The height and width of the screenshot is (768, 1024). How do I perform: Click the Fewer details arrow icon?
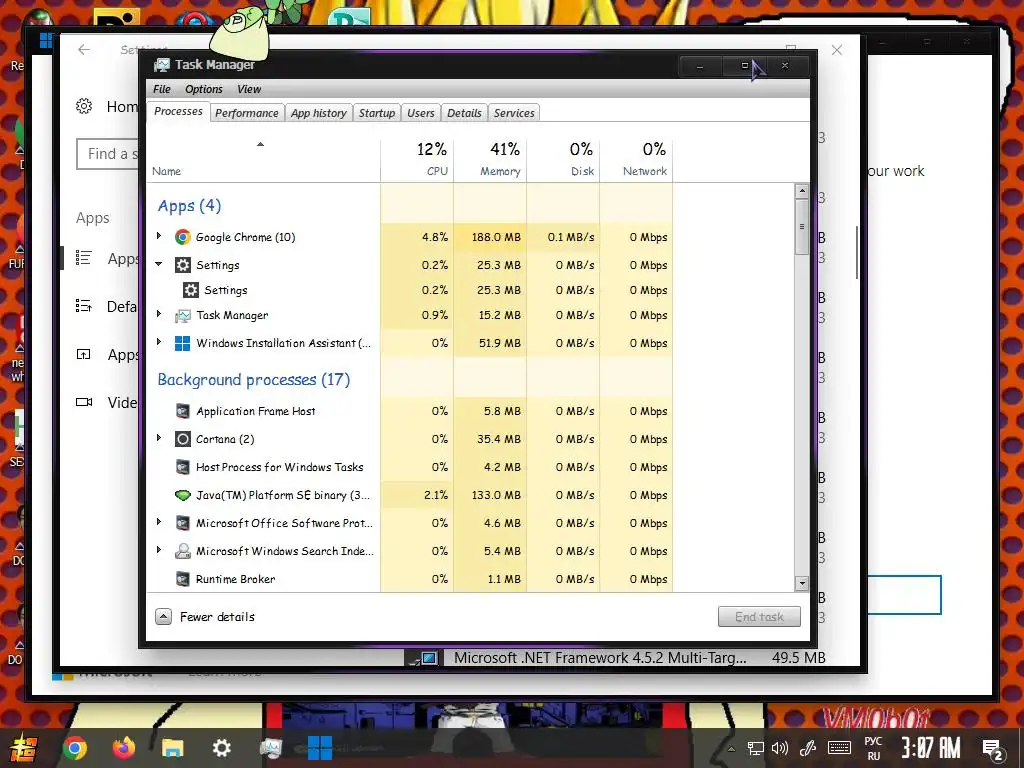[x=163, y=616]
